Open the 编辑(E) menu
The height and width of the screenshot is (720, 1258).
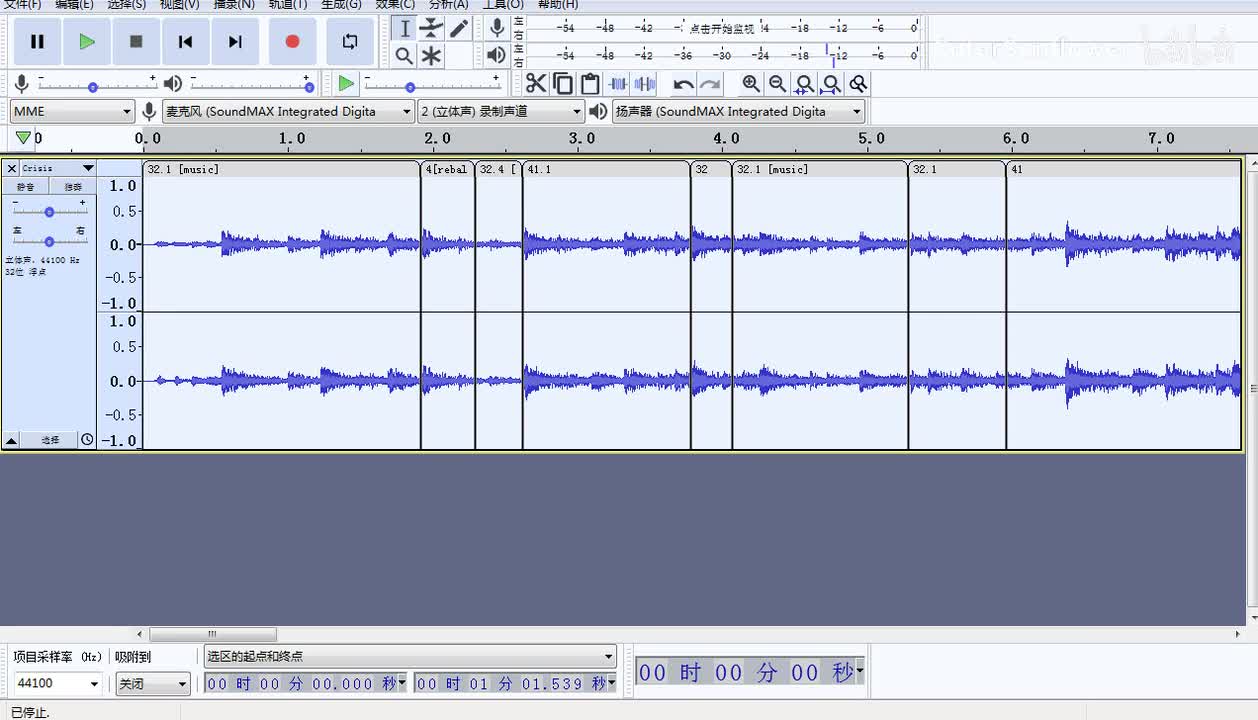(74, 4)
